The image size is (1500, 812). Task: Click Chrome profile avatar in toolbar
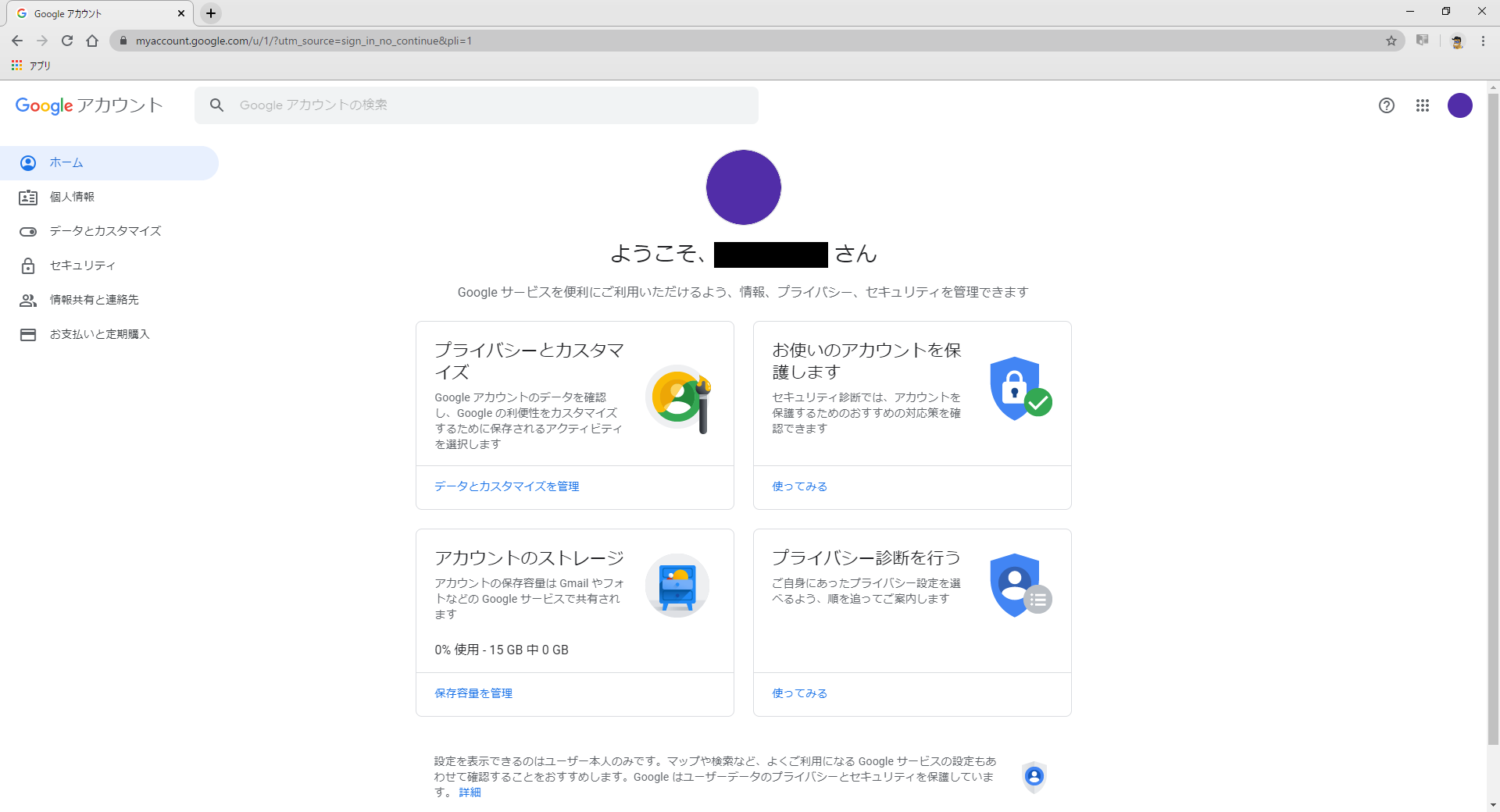(x=1456, y=41)
